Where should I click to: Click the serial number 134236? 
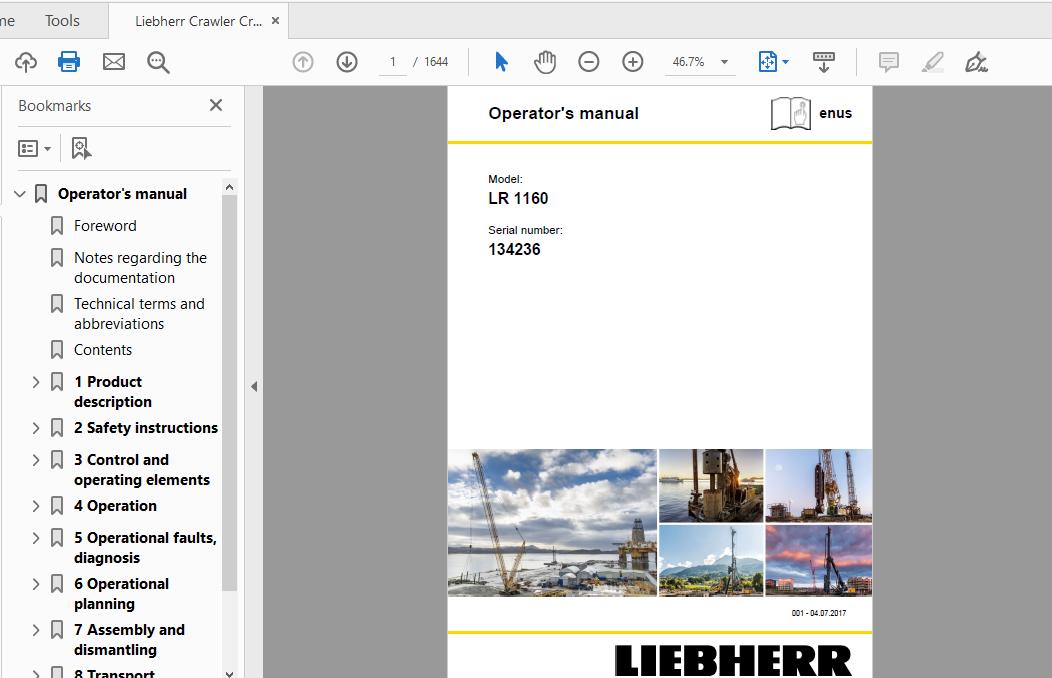pyautogui.click(x=514, y=249)
